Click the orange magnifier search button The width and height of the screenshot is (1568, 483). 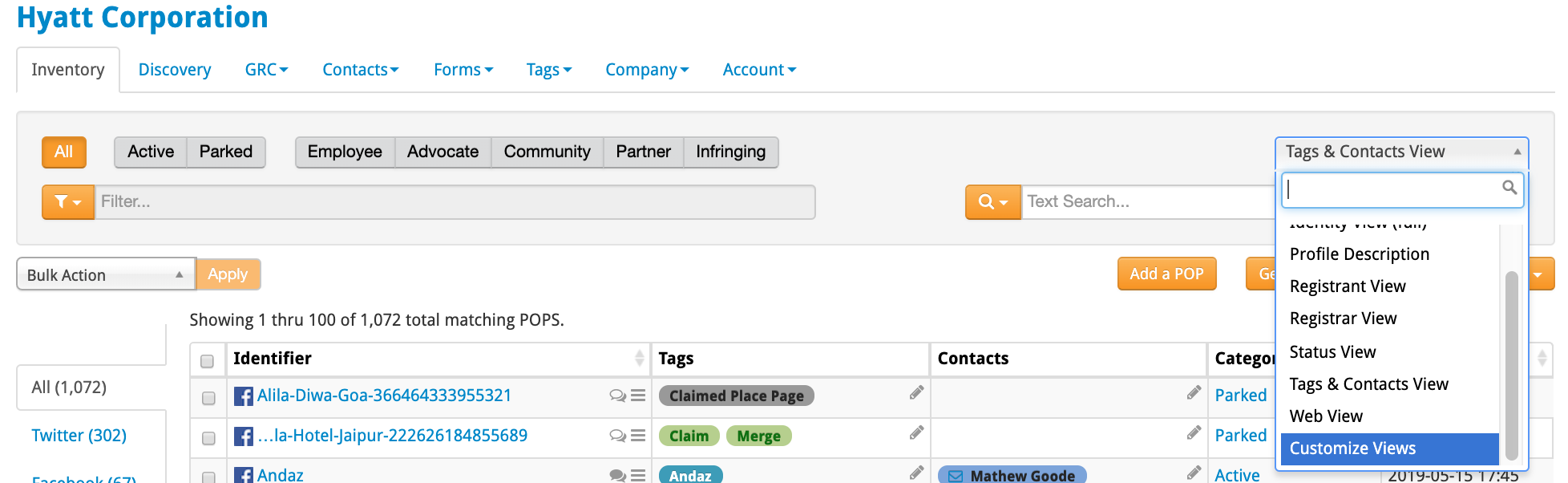tap(993, 202)
